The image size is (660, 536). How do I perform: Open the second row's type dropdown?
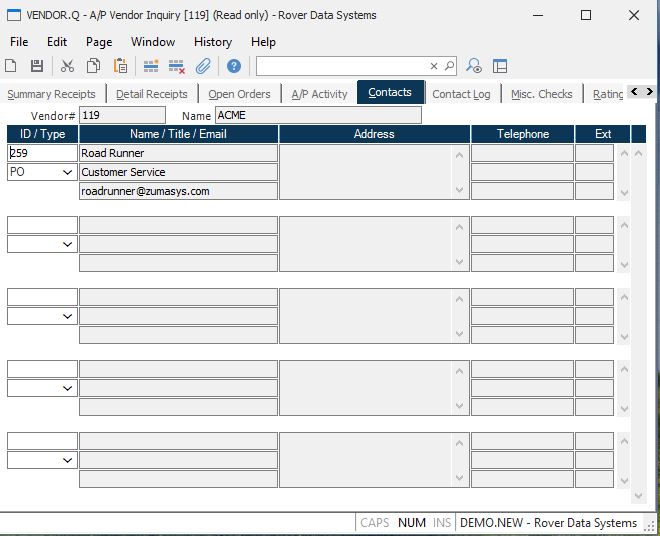pos(67,244)
